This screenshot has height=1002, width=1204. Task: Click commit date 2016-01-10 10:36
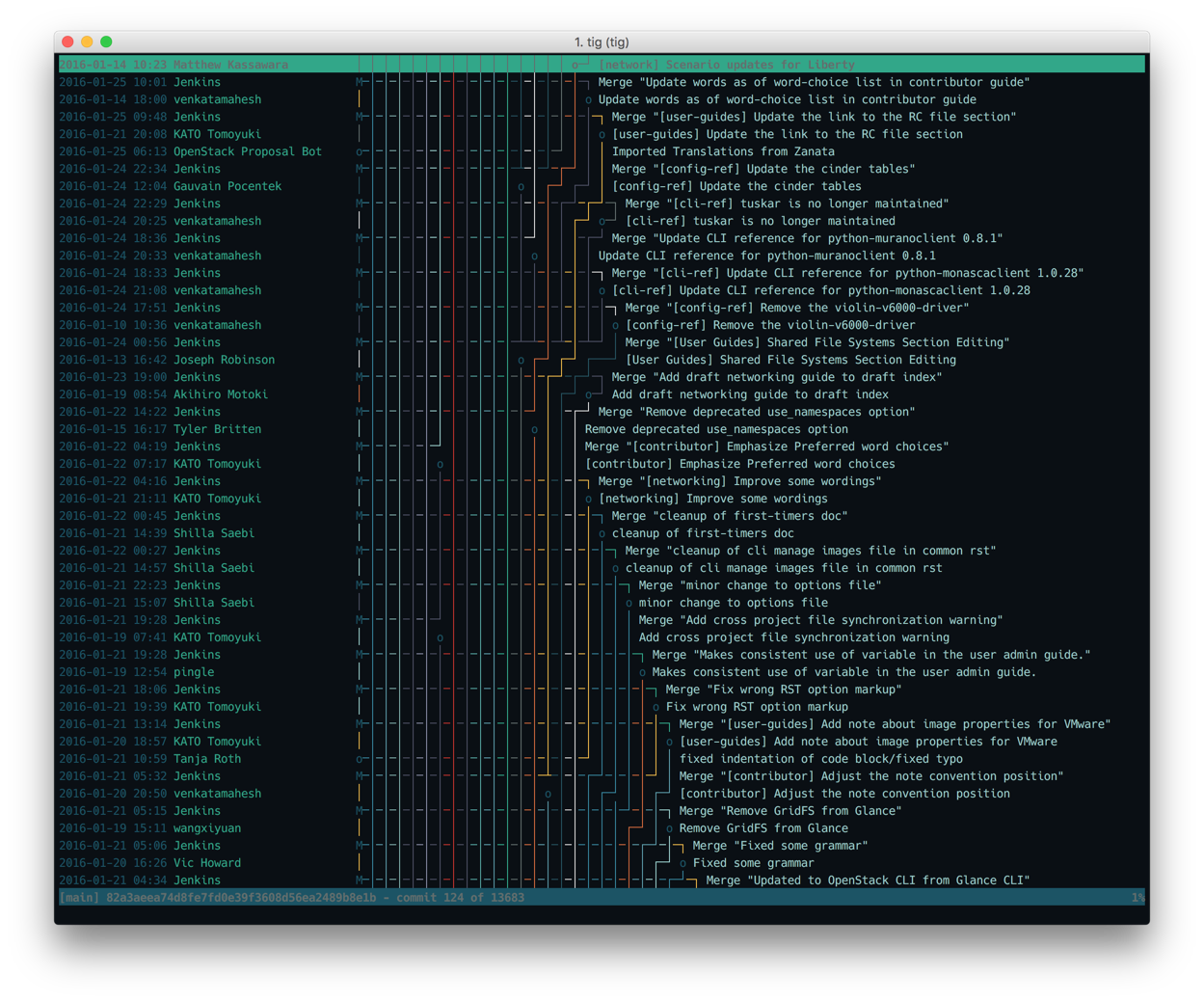pos(113,325)
